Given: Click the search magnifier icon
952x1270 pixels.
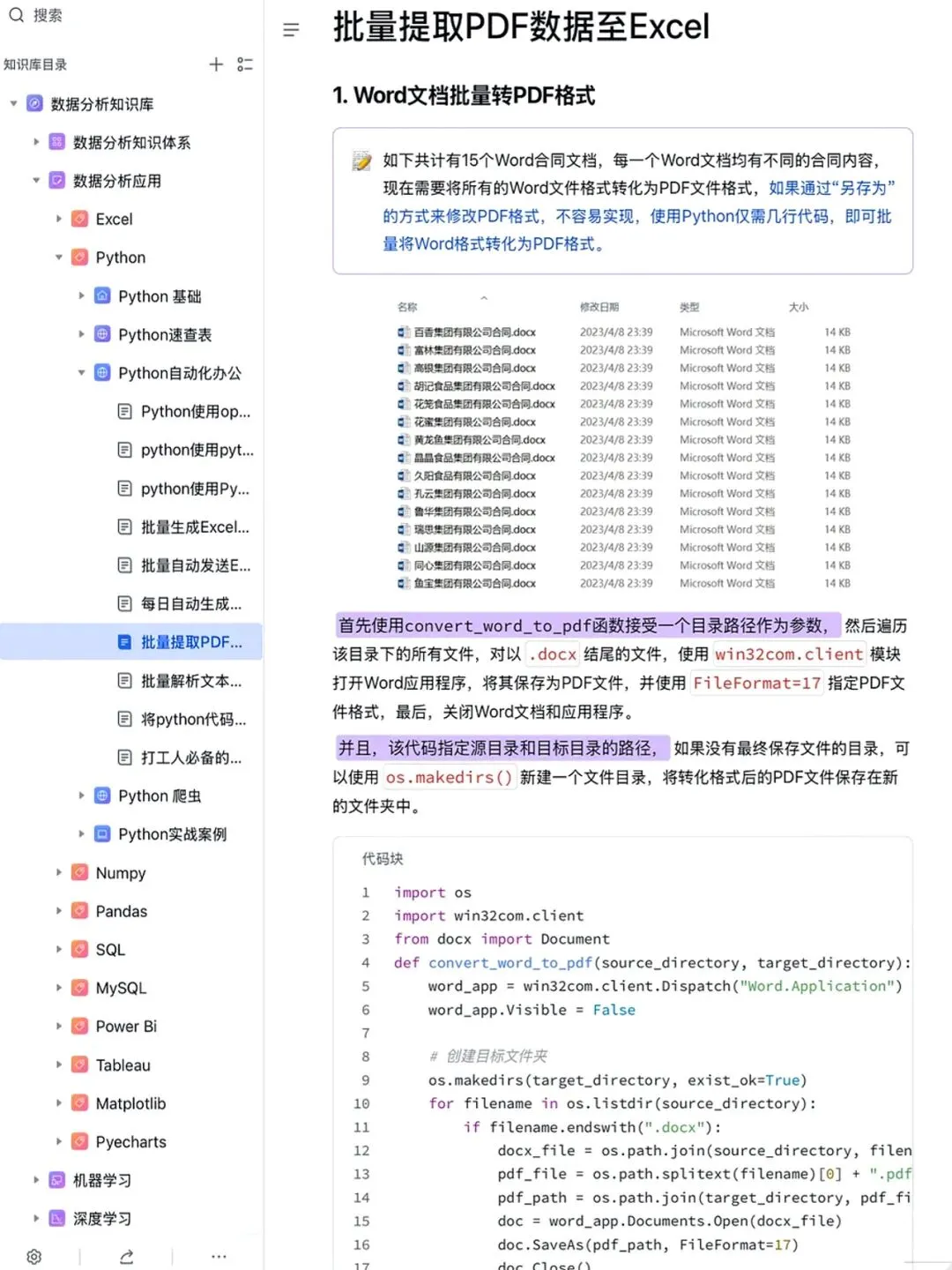Looking at the screenshot, I should coord(16,15).
